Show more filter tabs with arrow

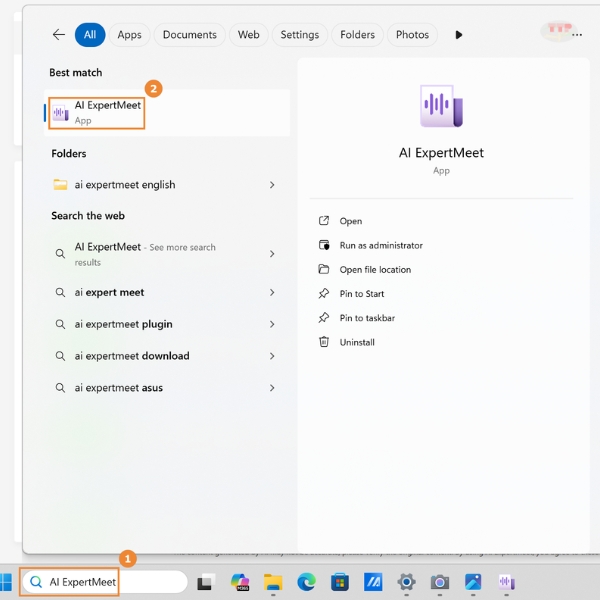point(459,34)
